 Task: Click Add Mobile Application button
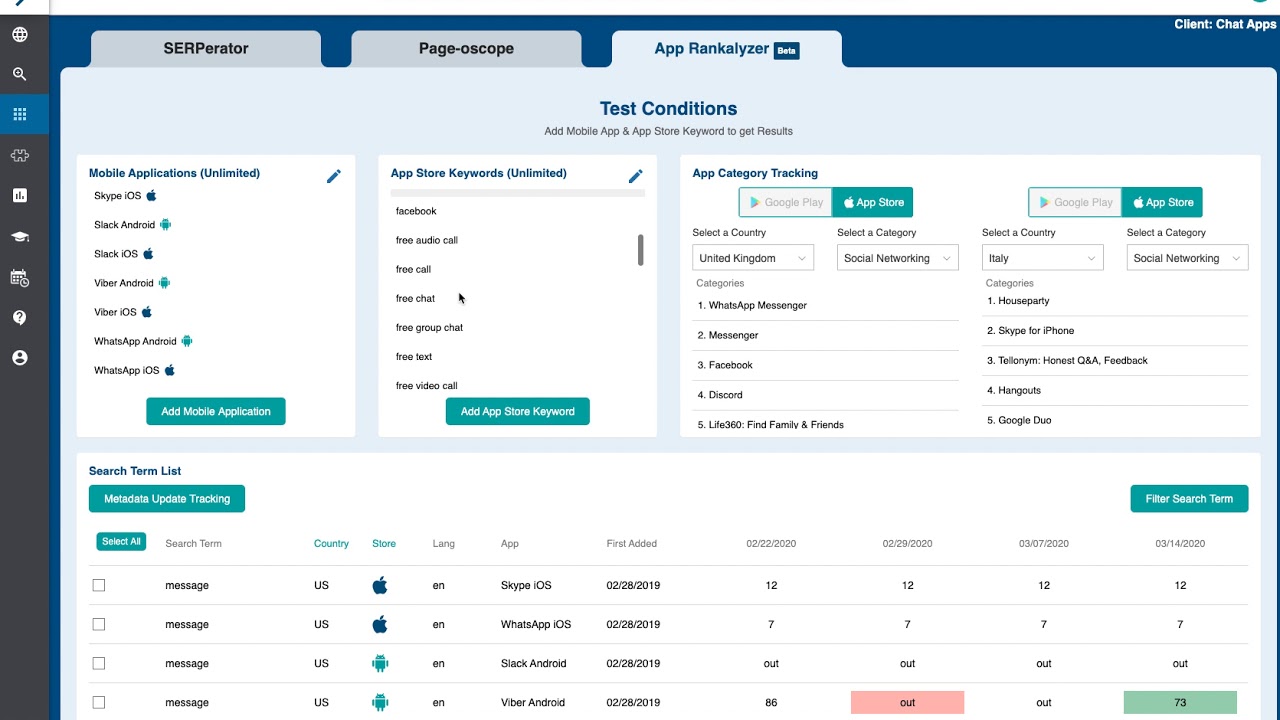point(216,411)
